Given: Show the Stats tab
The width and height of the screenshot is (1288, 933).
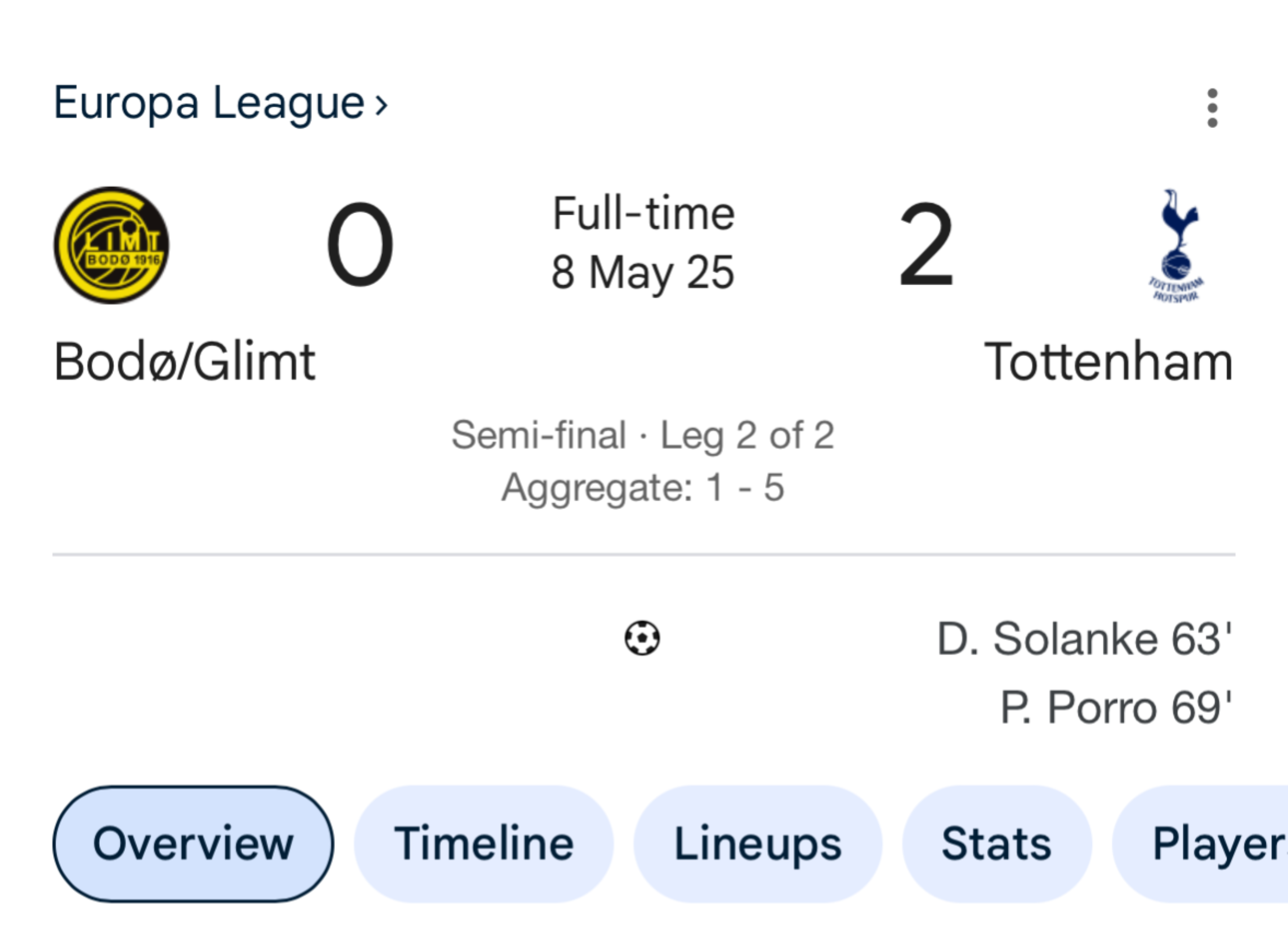Looking at the screenshot, I should click(997, 844).
